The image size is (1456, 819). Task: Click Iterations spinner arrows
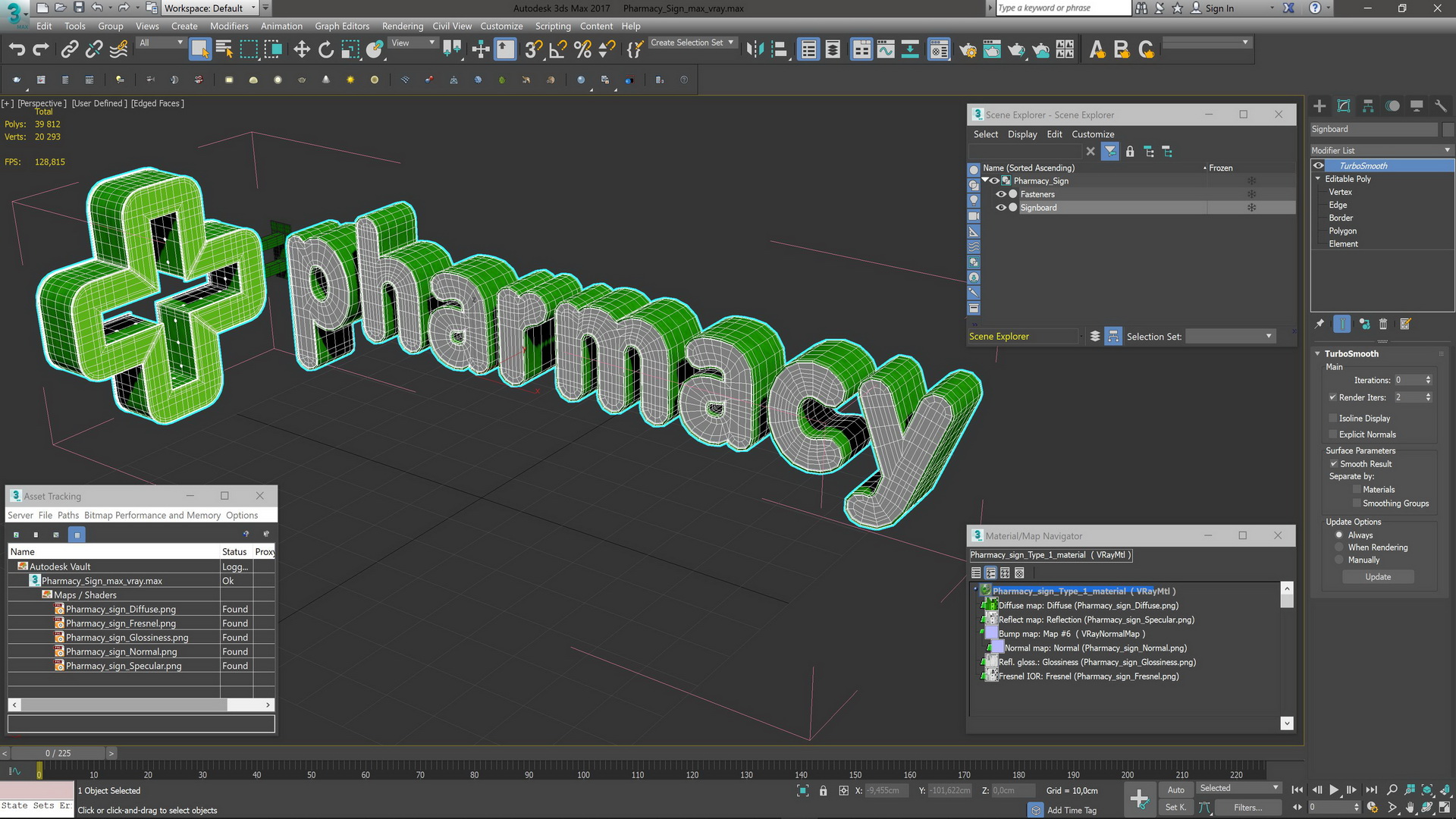1428,380
